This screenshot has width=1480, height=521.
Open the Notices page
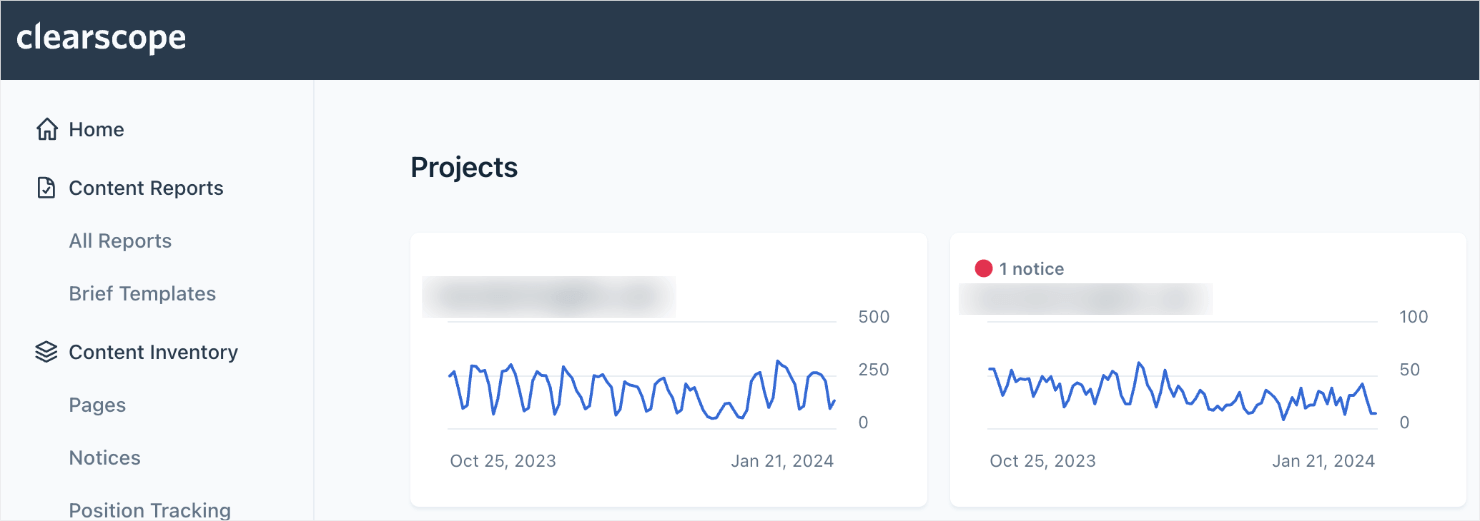pyautogui.click(x=104, y=458)
